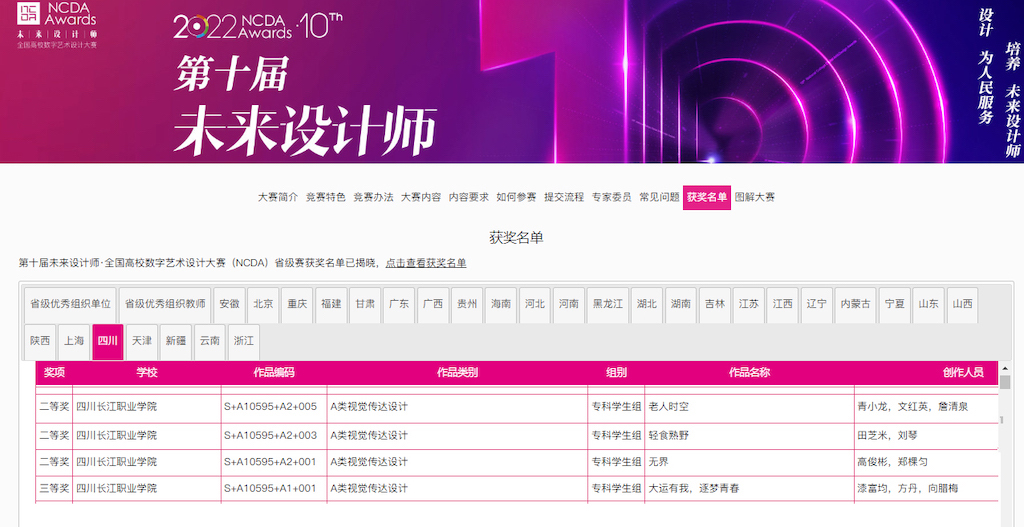The image size is (1024, 527).
Task: Select the 安徽 province tab
Action: pos(229,304)
